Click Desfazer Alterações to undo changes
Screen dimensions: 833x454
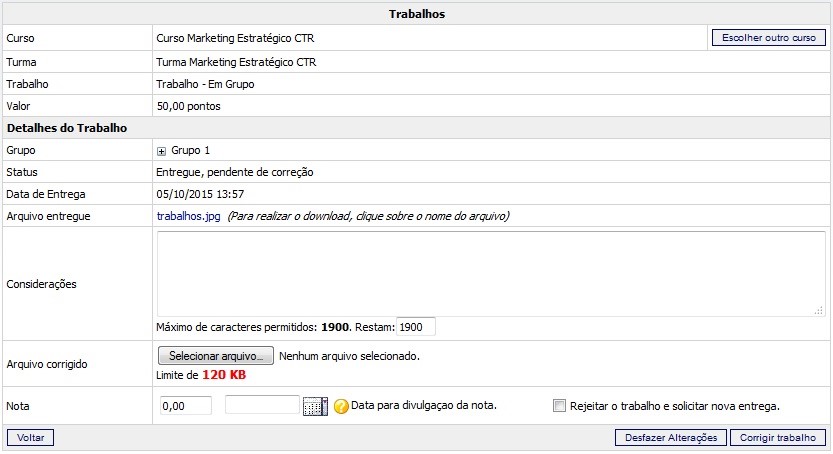(670, 438)
